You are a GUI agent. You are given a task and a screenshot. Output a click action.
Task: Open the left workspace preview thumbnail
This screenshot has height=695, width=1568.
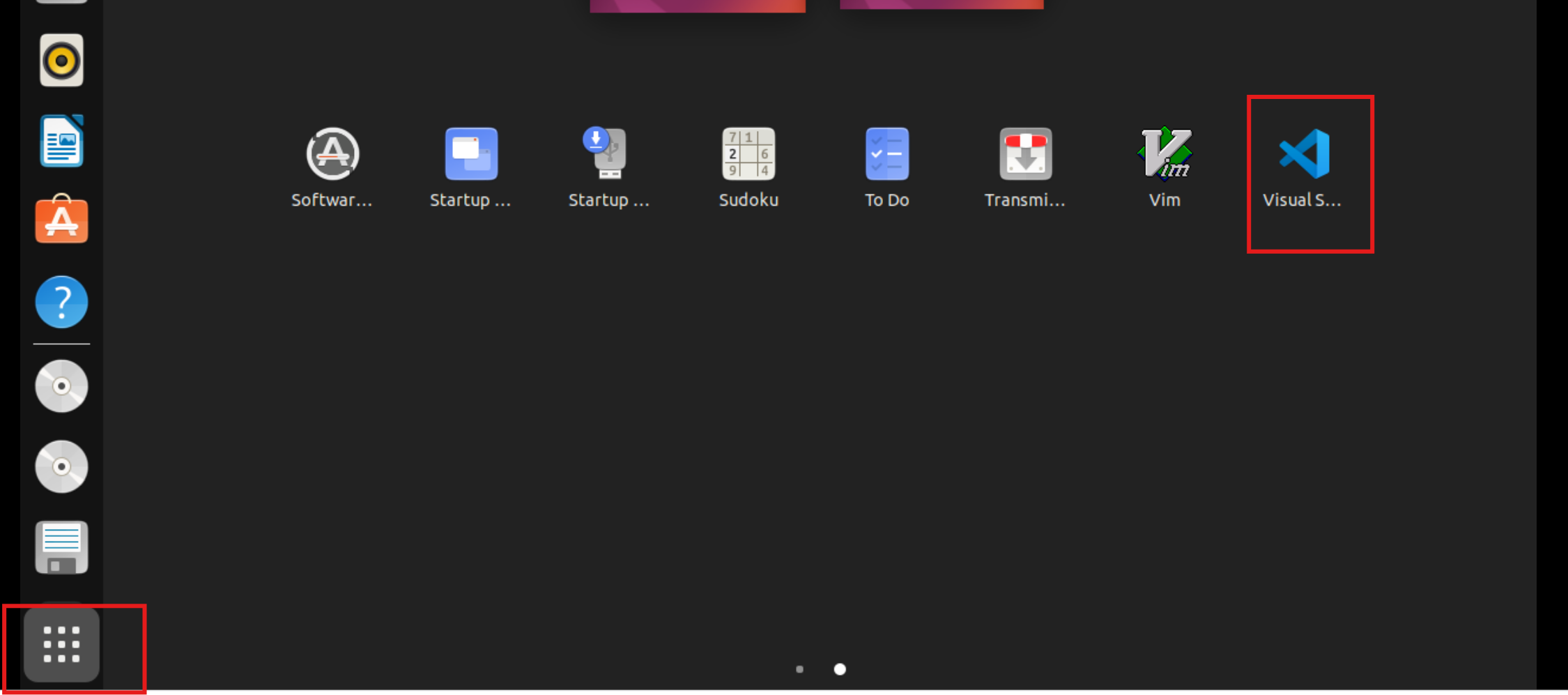697,5
